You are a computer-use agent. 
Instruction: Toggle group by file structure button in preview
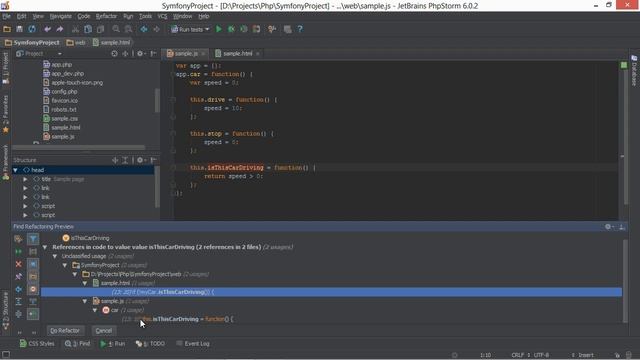click(x=33, y=289)
